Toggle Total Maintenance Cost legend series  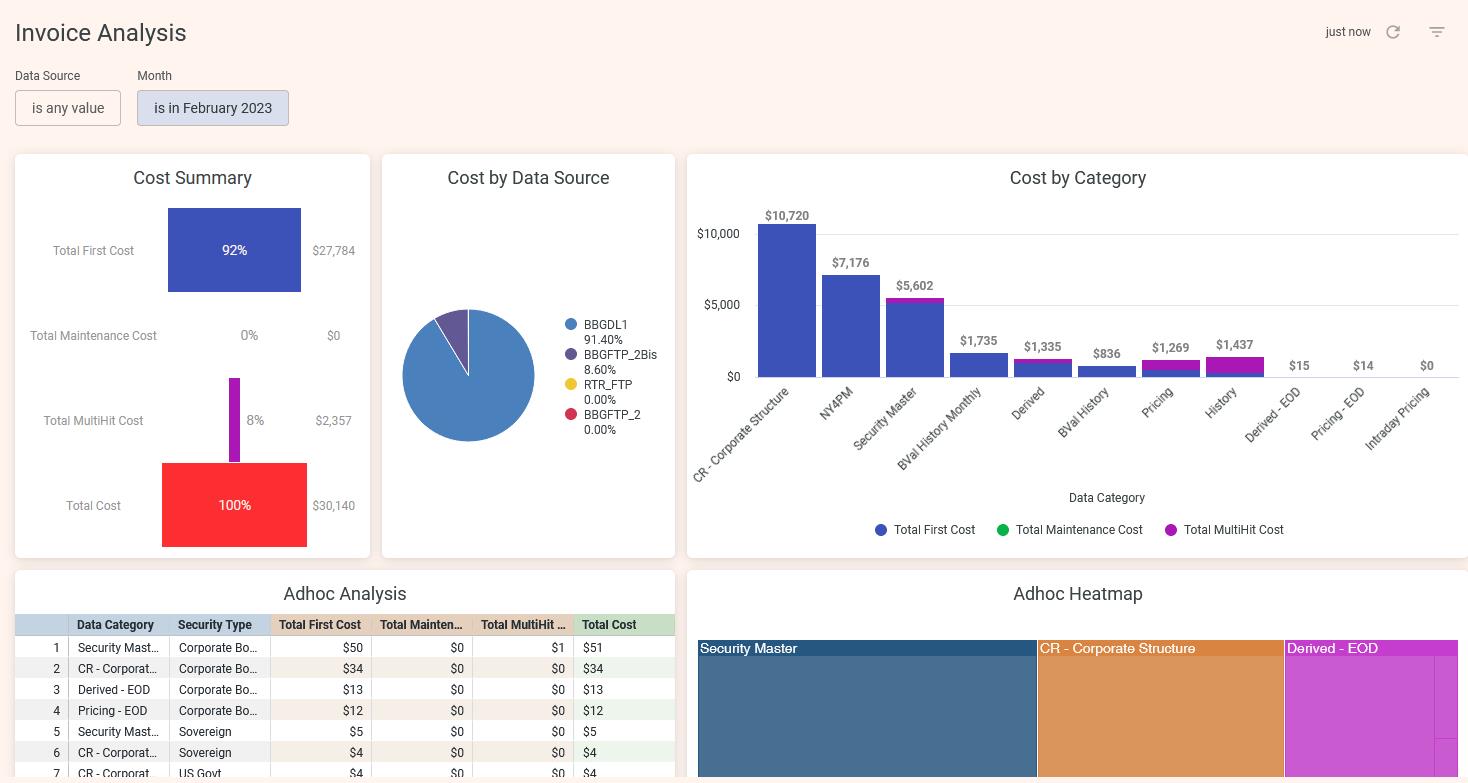click(1069, 530)
